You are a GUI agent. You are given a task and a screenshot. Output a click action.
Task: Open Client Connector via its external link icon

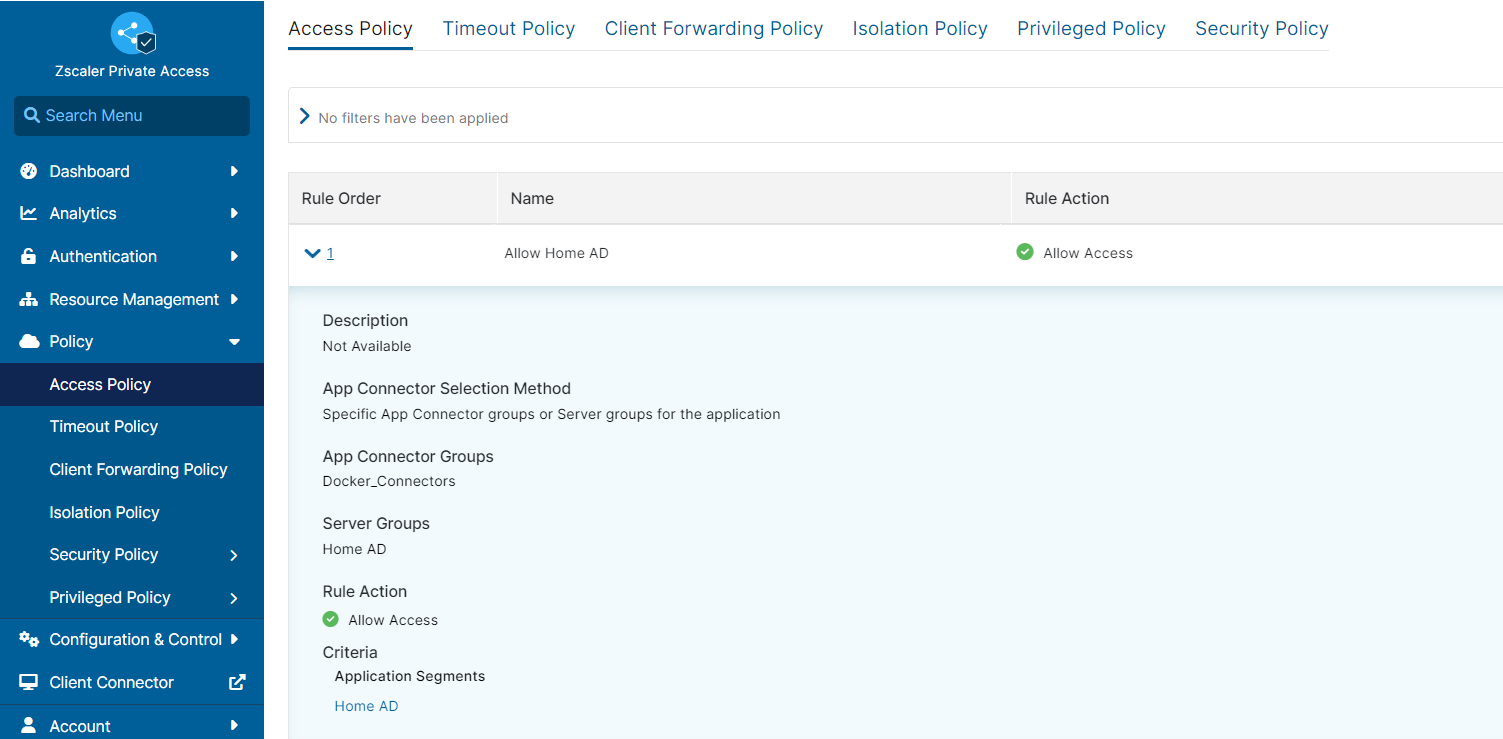237,682
